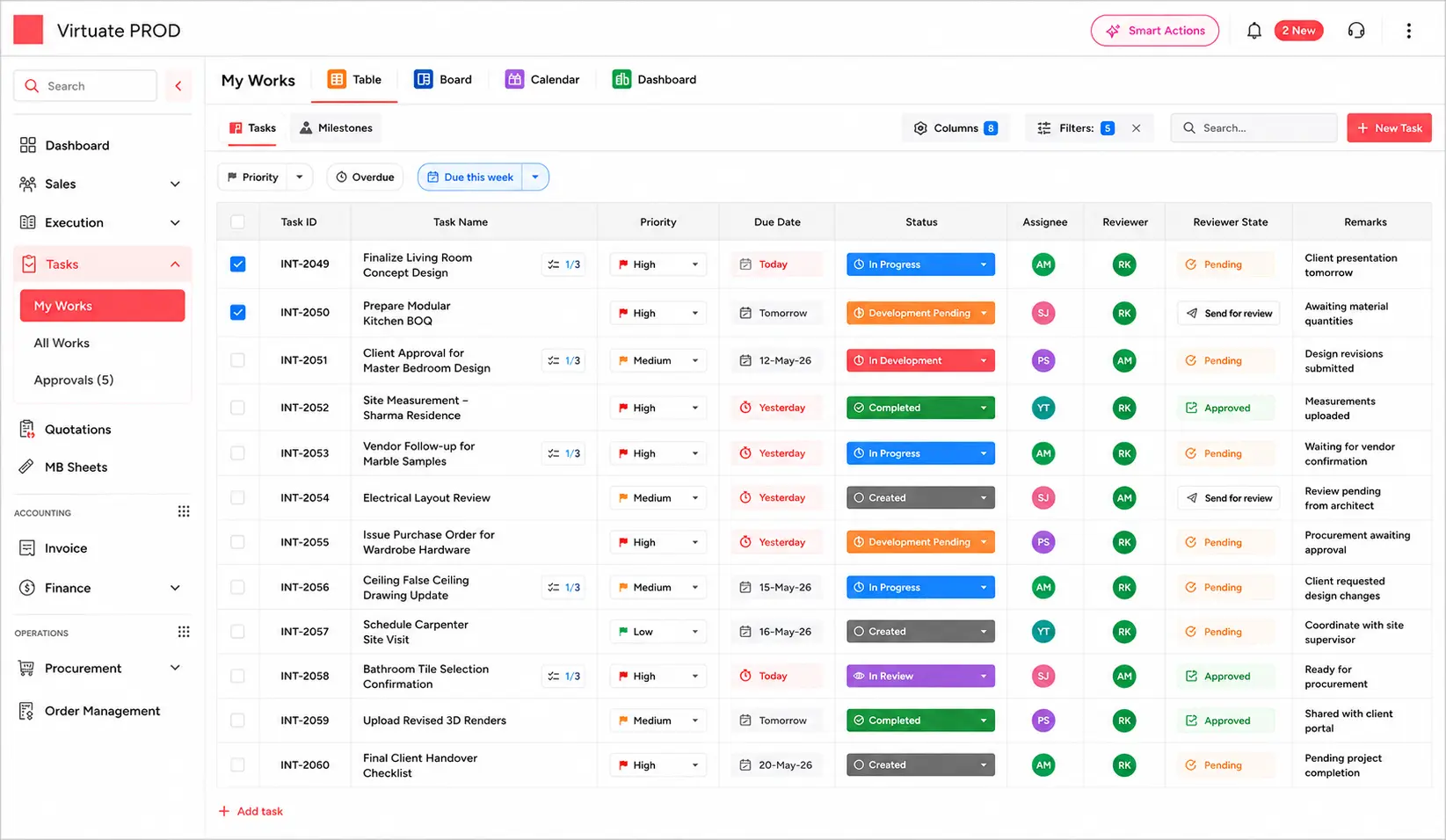Click assignee avatar PS on INT-2051

(1043, 360)
